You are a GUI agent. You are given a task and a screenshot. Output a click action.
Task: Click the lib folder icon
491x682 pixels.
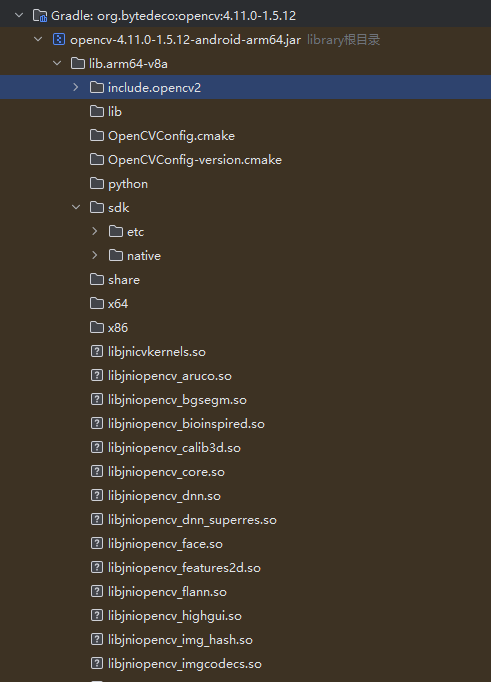pos(97,111)
